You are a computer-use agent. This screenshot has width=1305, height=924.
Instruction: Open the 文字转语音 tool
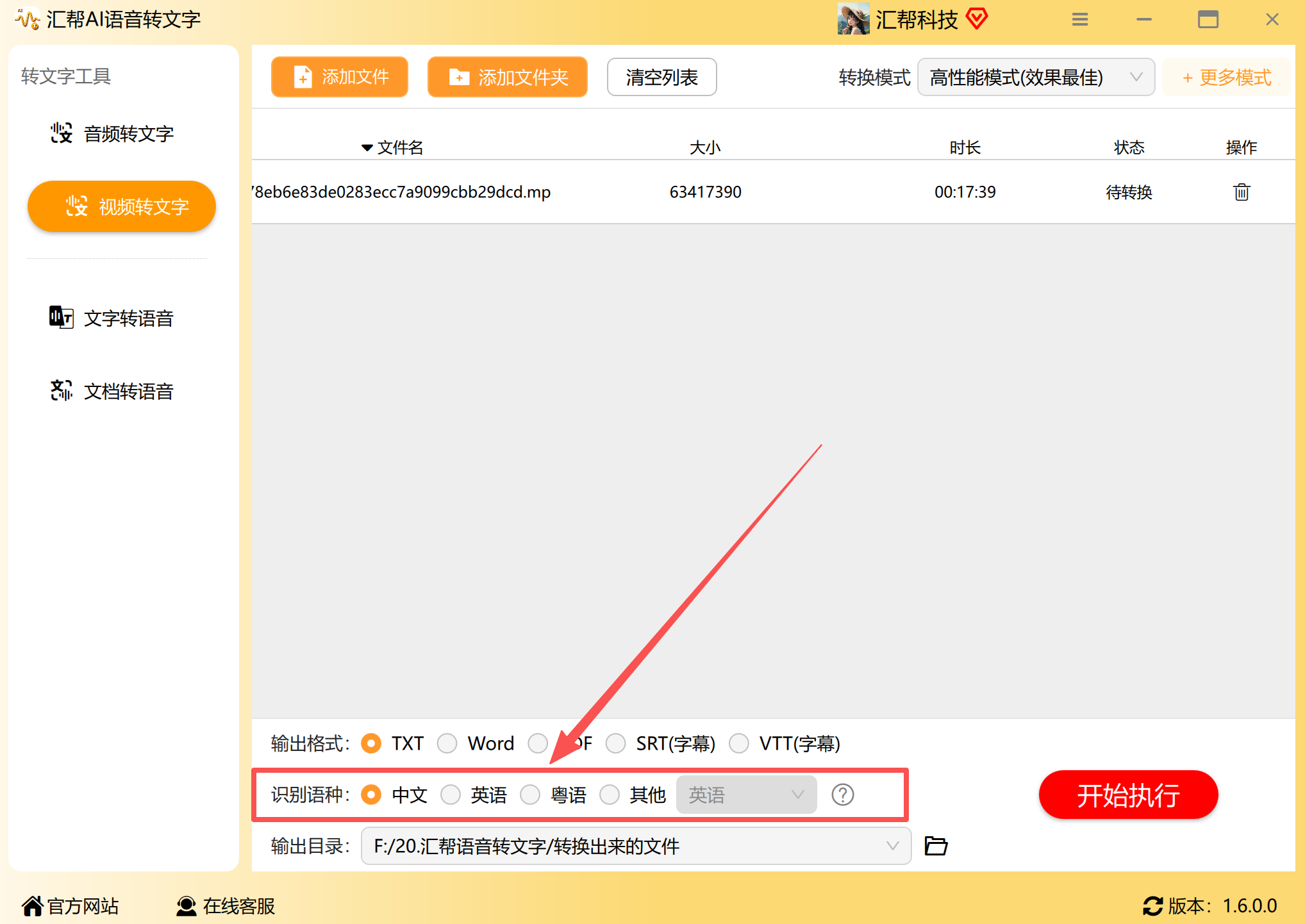pos(112,318)
